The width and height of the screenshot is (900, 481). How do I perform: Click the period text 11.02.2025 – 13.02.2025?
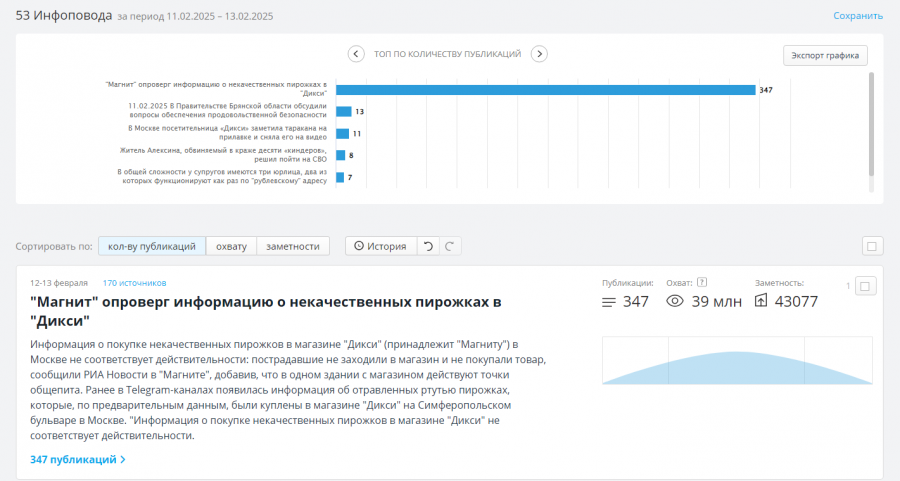pyautogui.click(x=220, y=17)
